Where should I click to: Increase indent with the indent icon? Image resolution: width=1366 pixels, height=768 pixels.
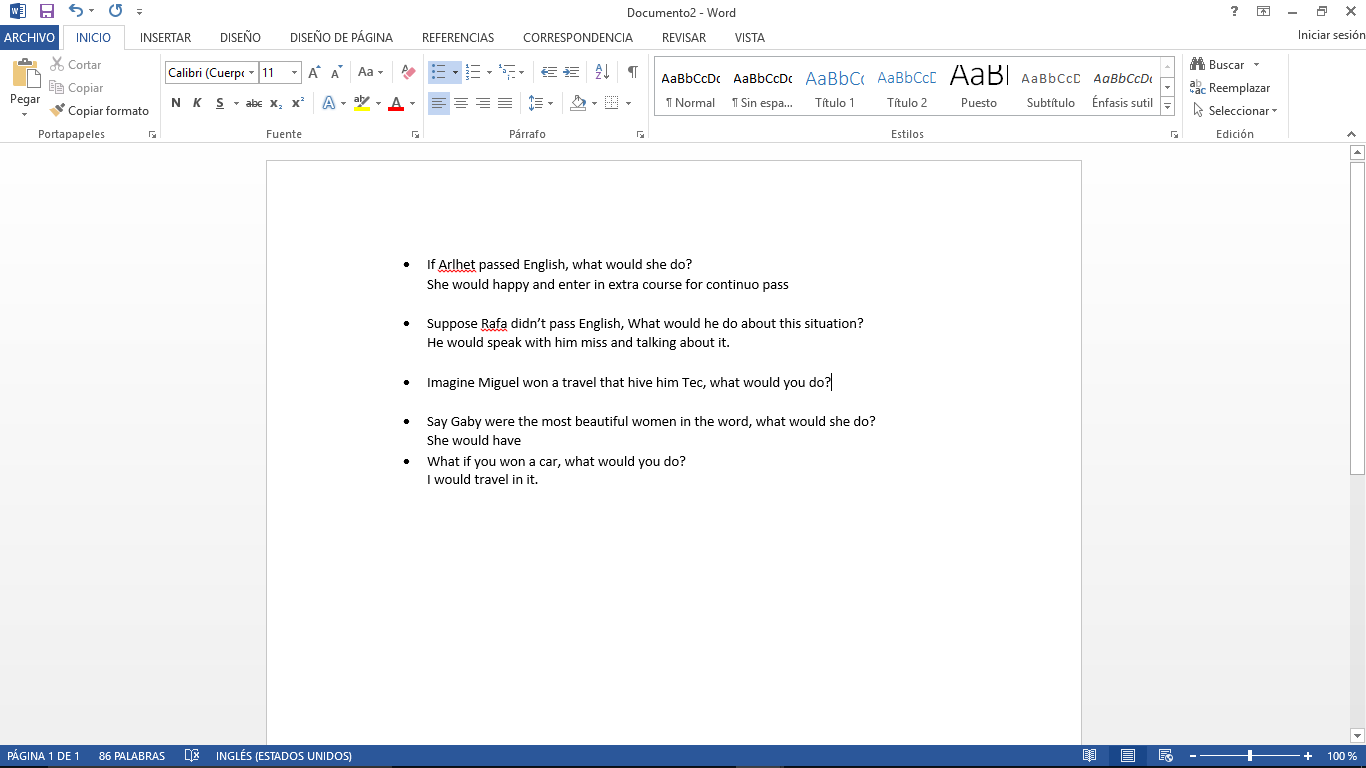(x=571, y=72)
